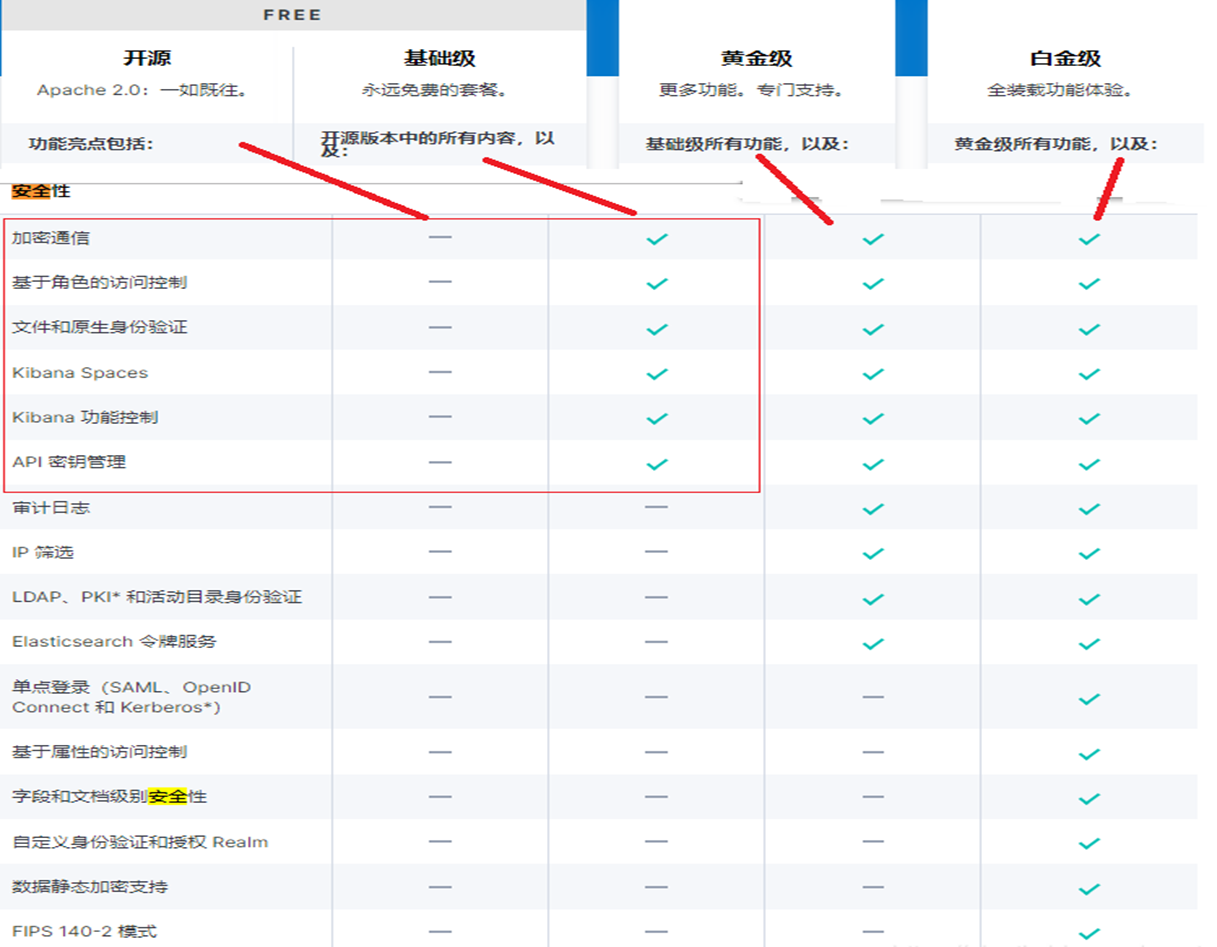This screenshot has width=1217, height=947.
Task: Select the 白金级 plan heading
Action: 1065,59
